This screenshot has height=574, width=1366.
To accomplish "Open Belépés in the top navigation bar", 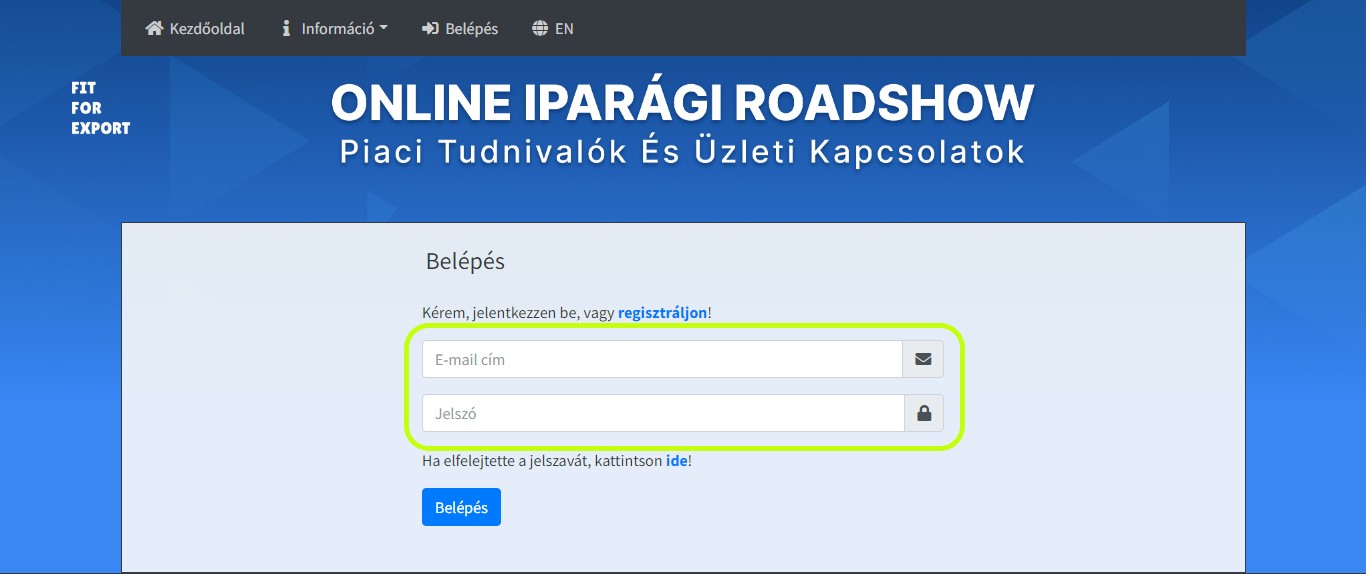I will pos(460,28).
